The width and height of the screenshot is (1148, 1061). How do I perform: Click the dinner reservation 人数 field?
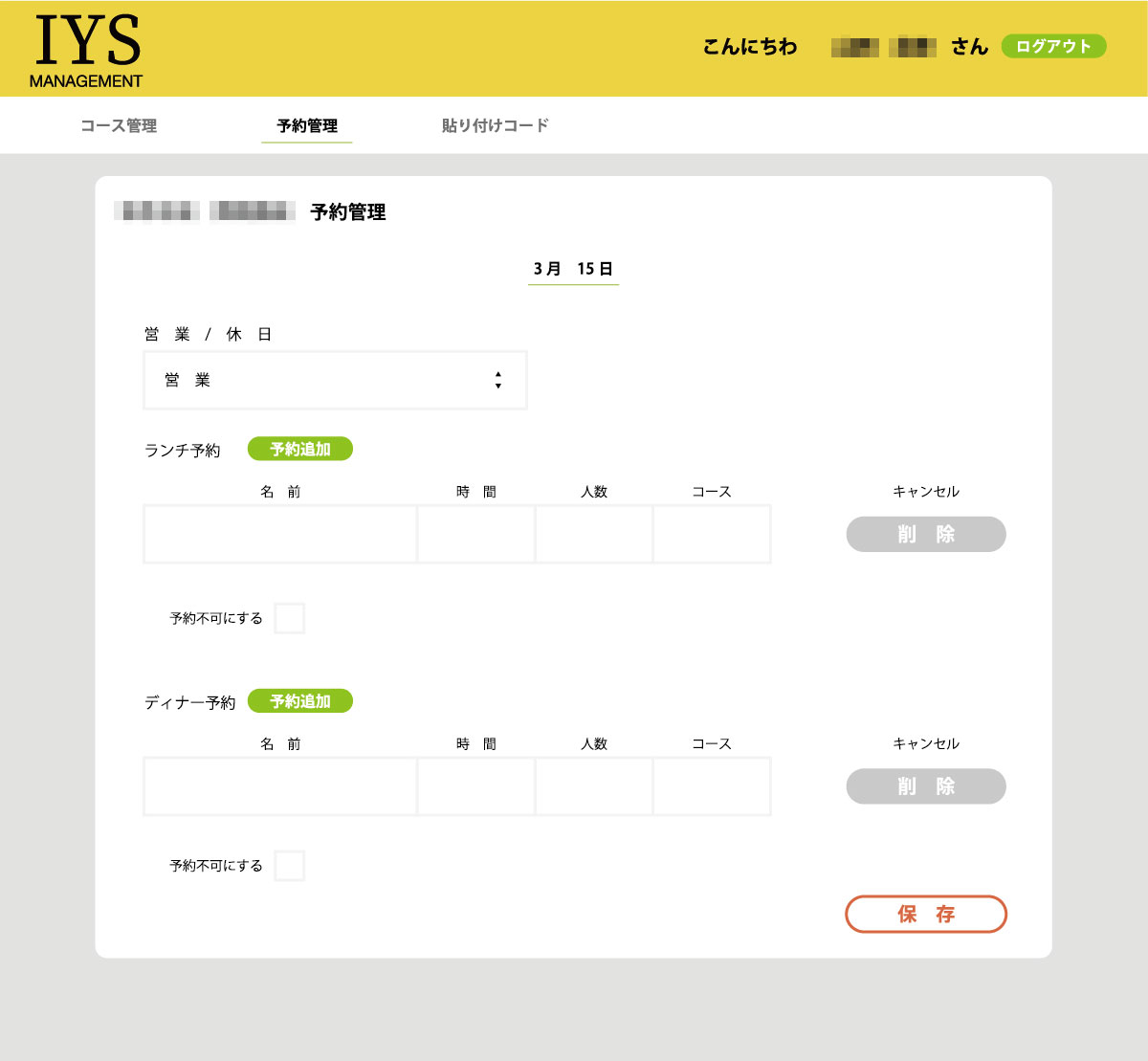click(x=594, y=786)
